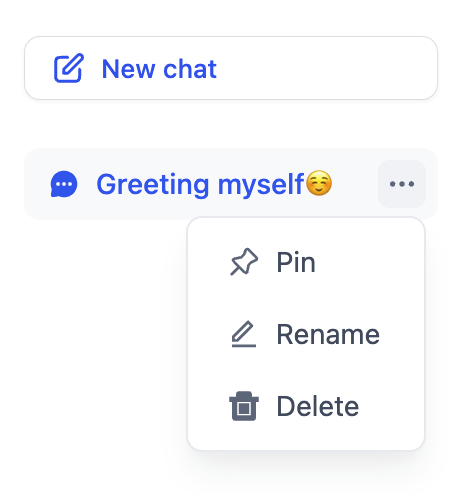Choose Rename from the context menu
Viewport: 458px width, 494px height.
tap(306, 334)
